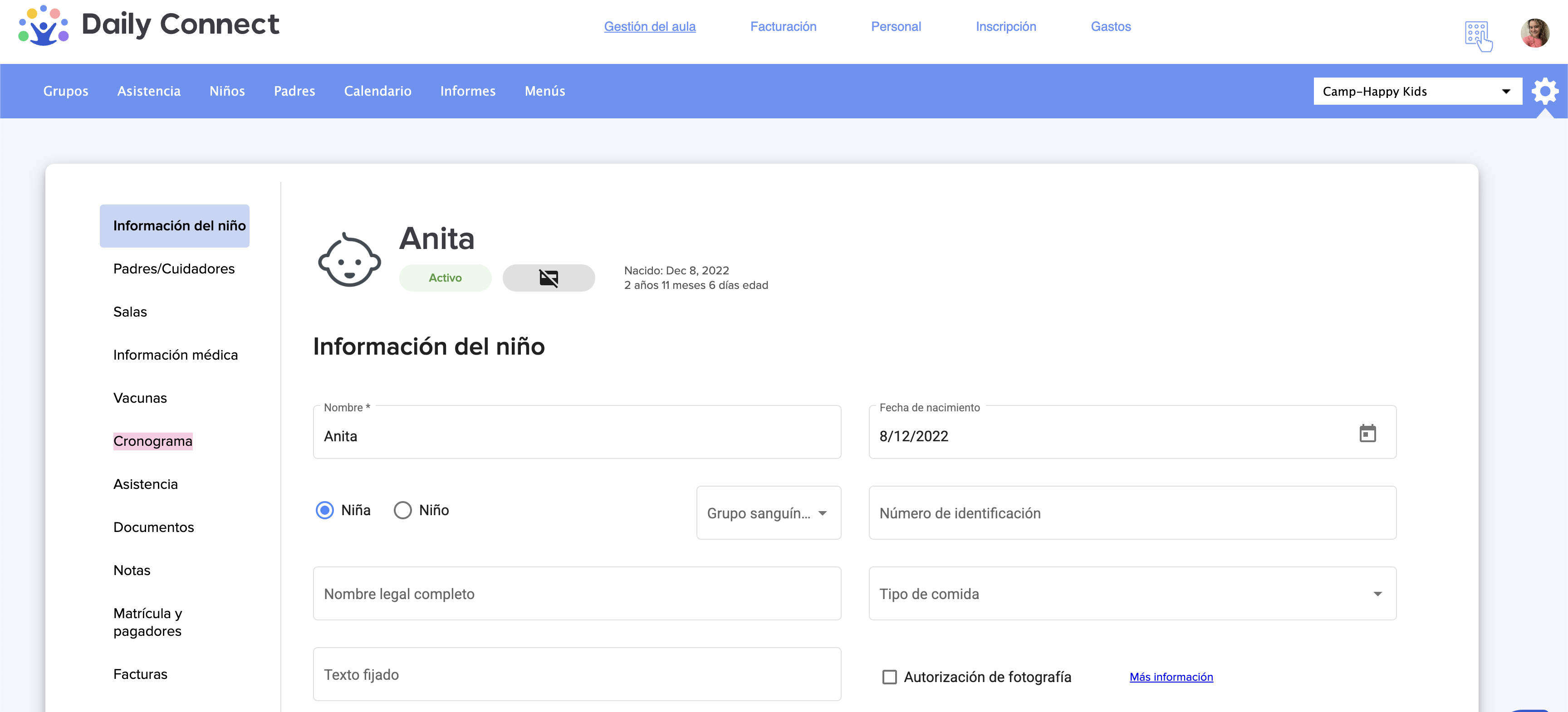
Task: Click the Daily Connect logo icon
Action: click(43, 25)
